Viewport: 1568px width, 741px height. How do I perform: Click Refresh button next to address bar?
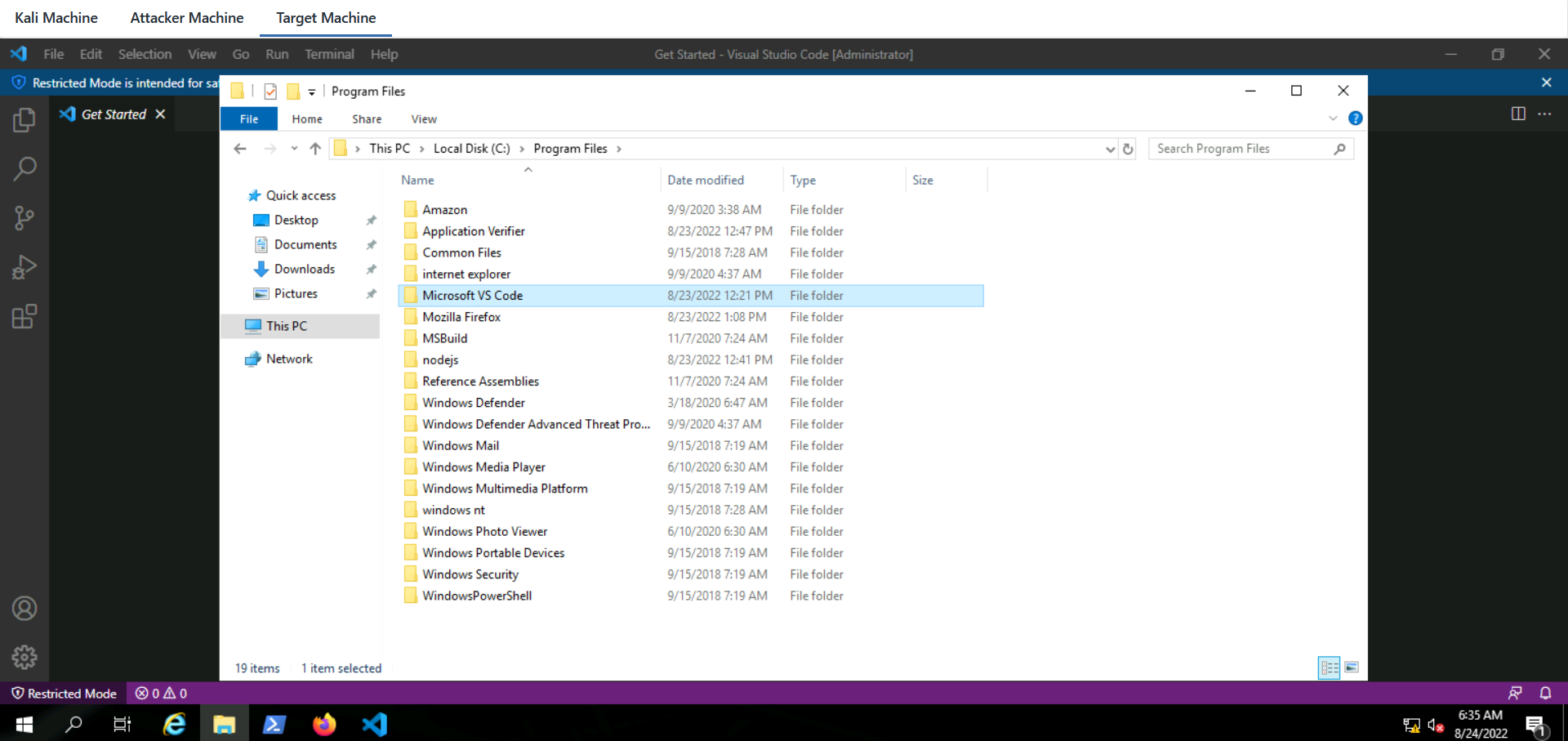coord(1128,149)
